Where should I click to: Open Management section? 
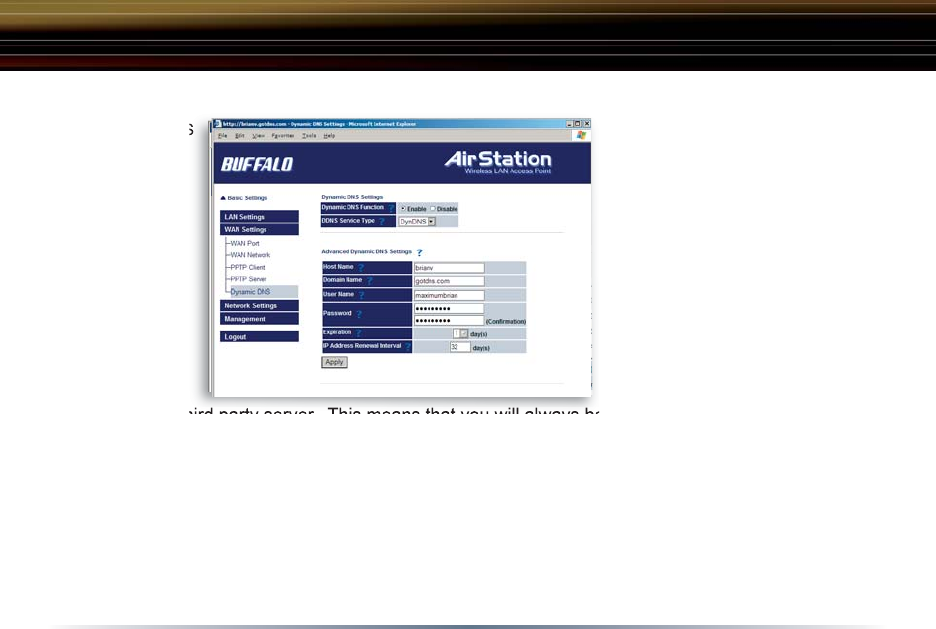click(259, 319)
